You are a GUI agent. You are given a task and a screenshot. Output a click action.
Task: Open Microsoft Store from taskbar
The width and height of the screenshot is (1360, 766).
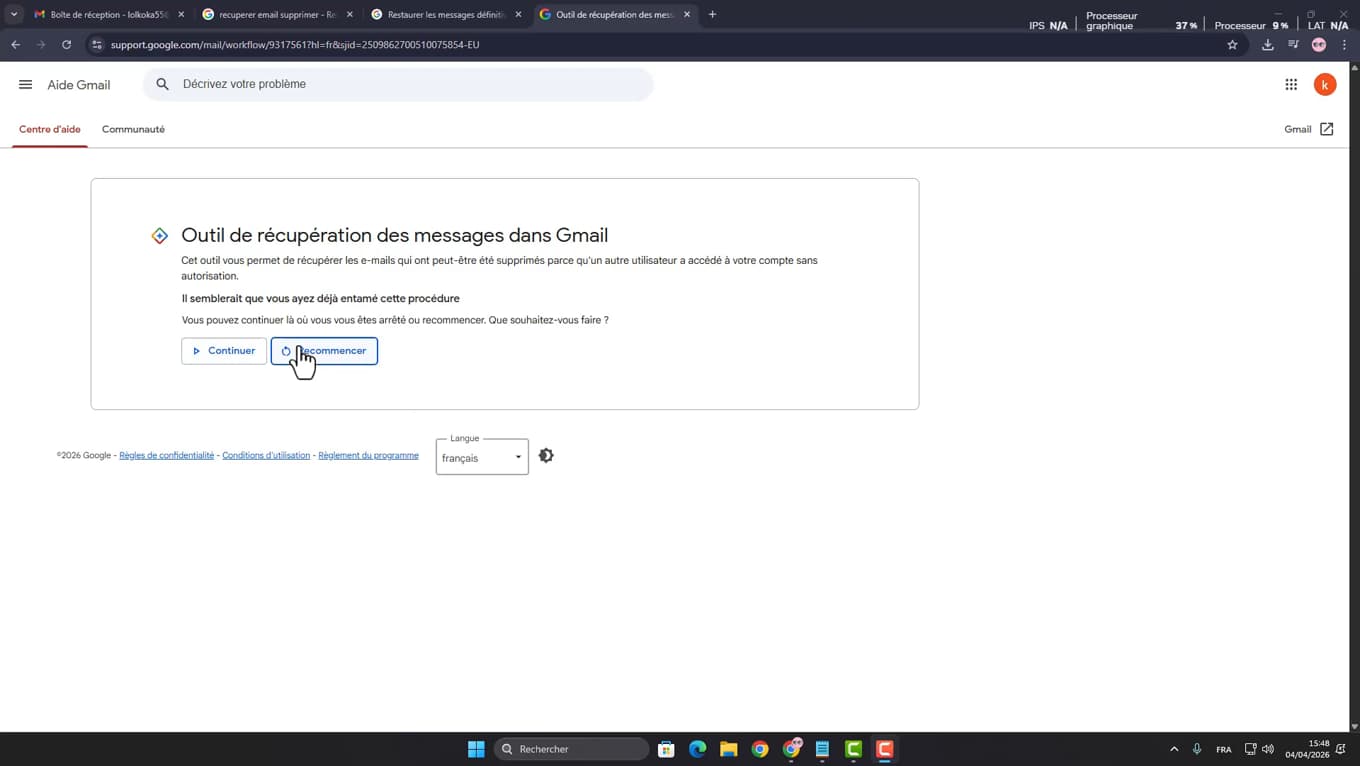pyautogui.click(x=666, y=749)
